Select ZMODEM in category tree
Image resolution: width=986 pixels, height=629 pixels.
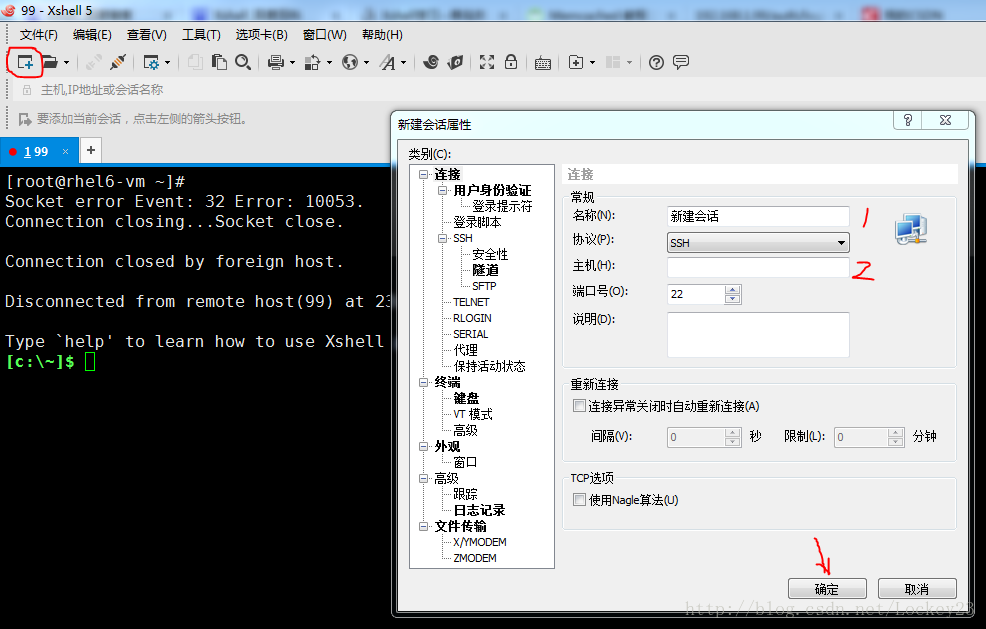[x=475, y=558]
